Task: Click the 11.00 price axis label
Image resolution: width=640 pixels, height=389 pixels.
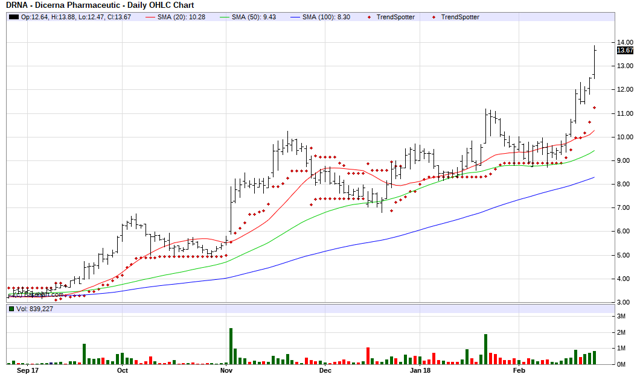Action: pos(625,113)
